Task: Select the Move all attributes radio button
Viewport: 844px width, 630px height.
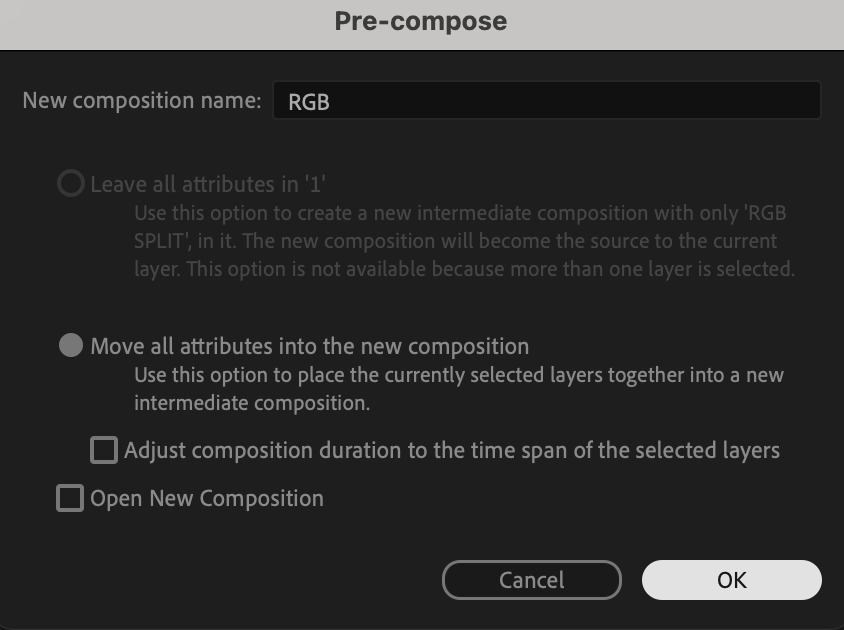Action: pos(70,346)
